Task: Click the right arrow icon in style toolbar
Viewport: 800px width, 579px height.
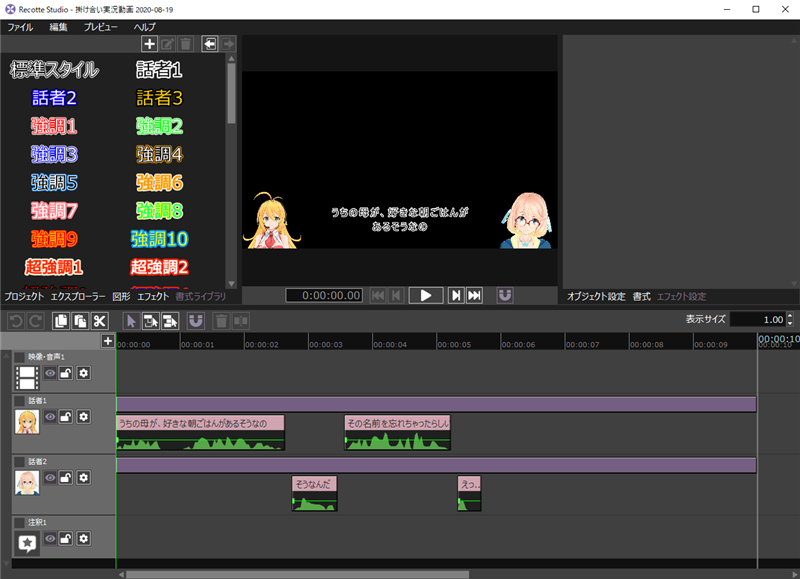Action: coord(228,44)
